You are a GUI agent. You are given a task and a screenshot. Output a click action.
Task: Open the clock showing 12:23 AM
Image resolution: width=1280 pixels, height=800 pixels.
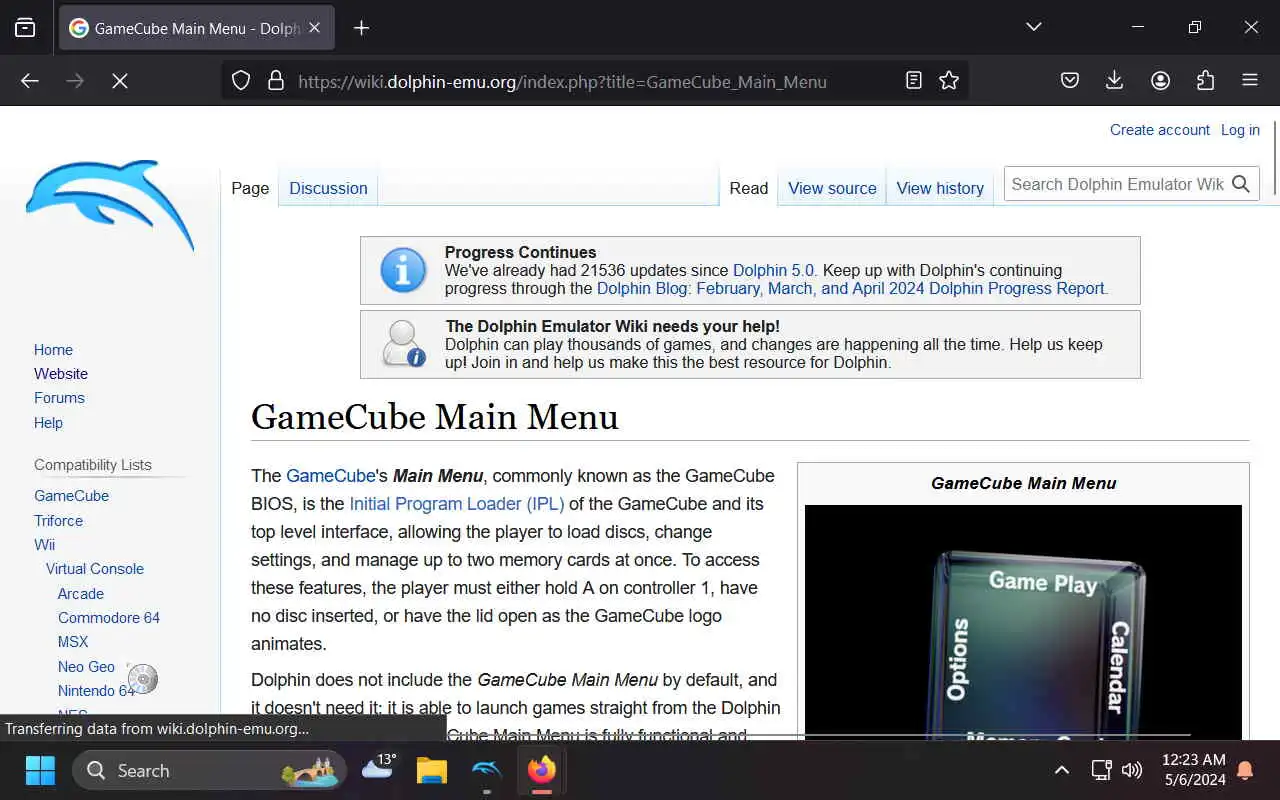(x=1194, y=770)
